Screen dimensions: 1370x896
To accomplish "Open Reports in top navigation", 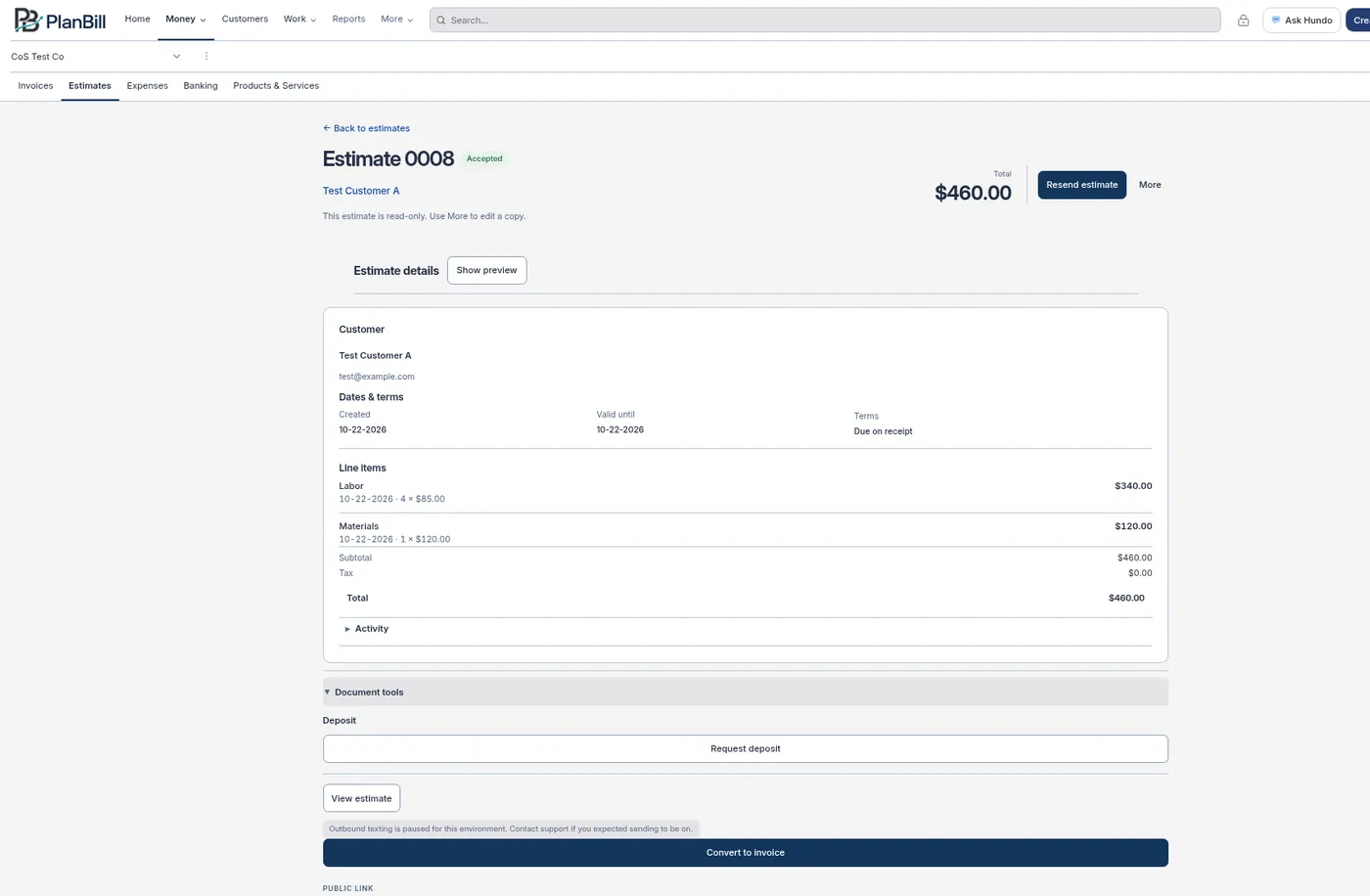I will click(348, 20).
